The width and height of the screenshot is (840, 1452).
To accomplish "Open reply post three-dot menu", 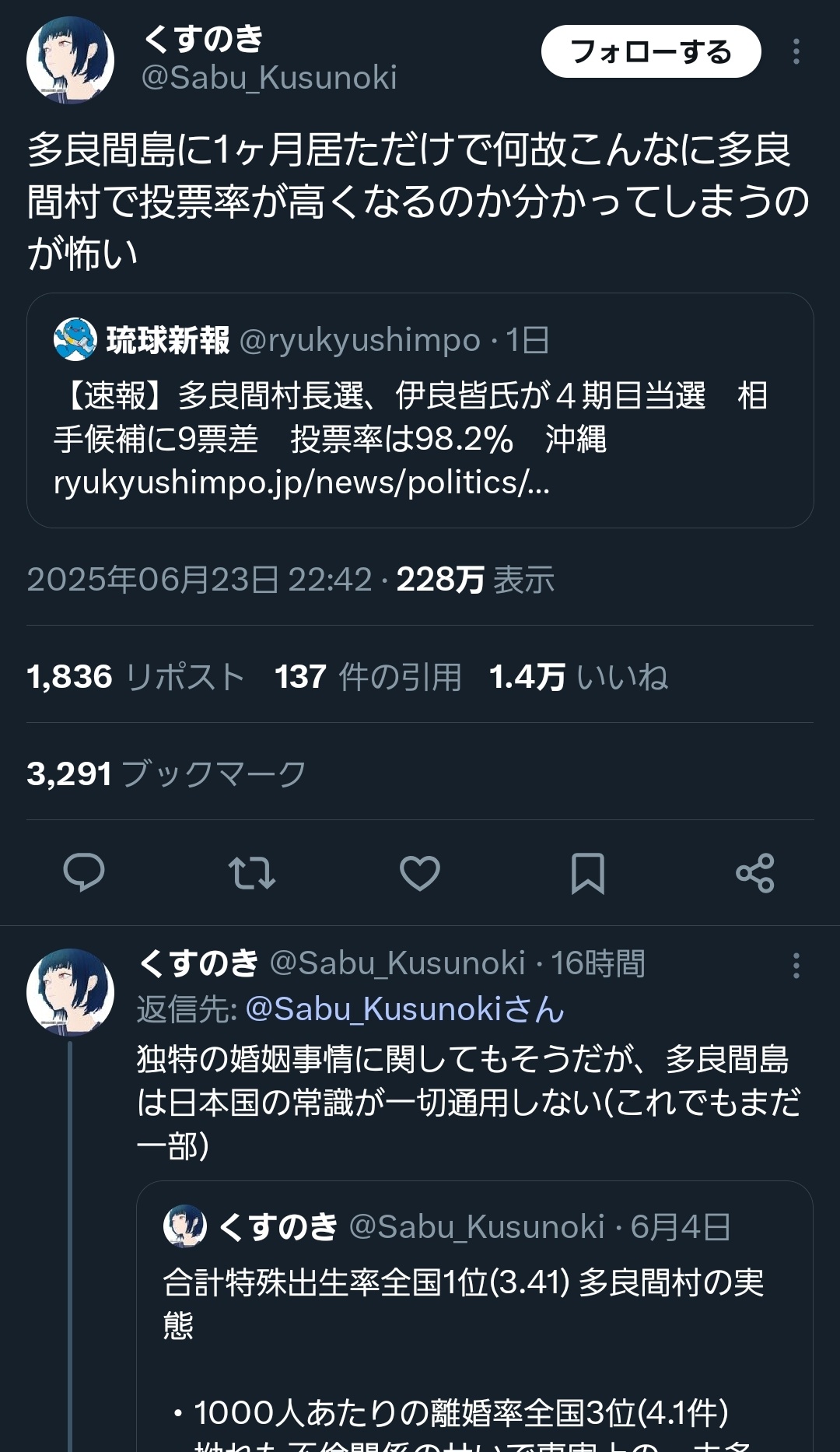I will [796, 966].
